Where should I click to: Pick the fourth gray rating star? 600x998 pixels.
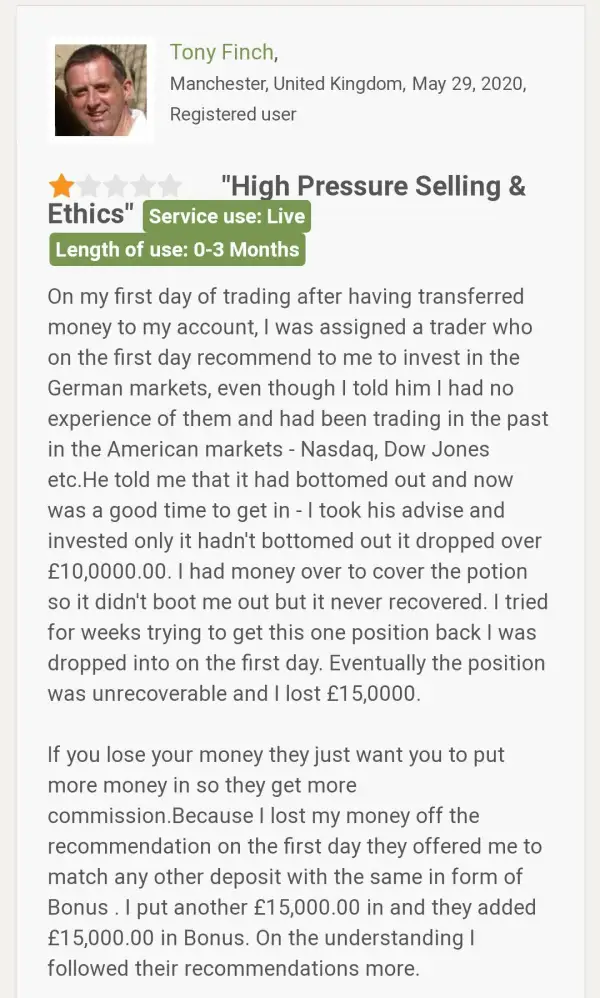[143, 186]
